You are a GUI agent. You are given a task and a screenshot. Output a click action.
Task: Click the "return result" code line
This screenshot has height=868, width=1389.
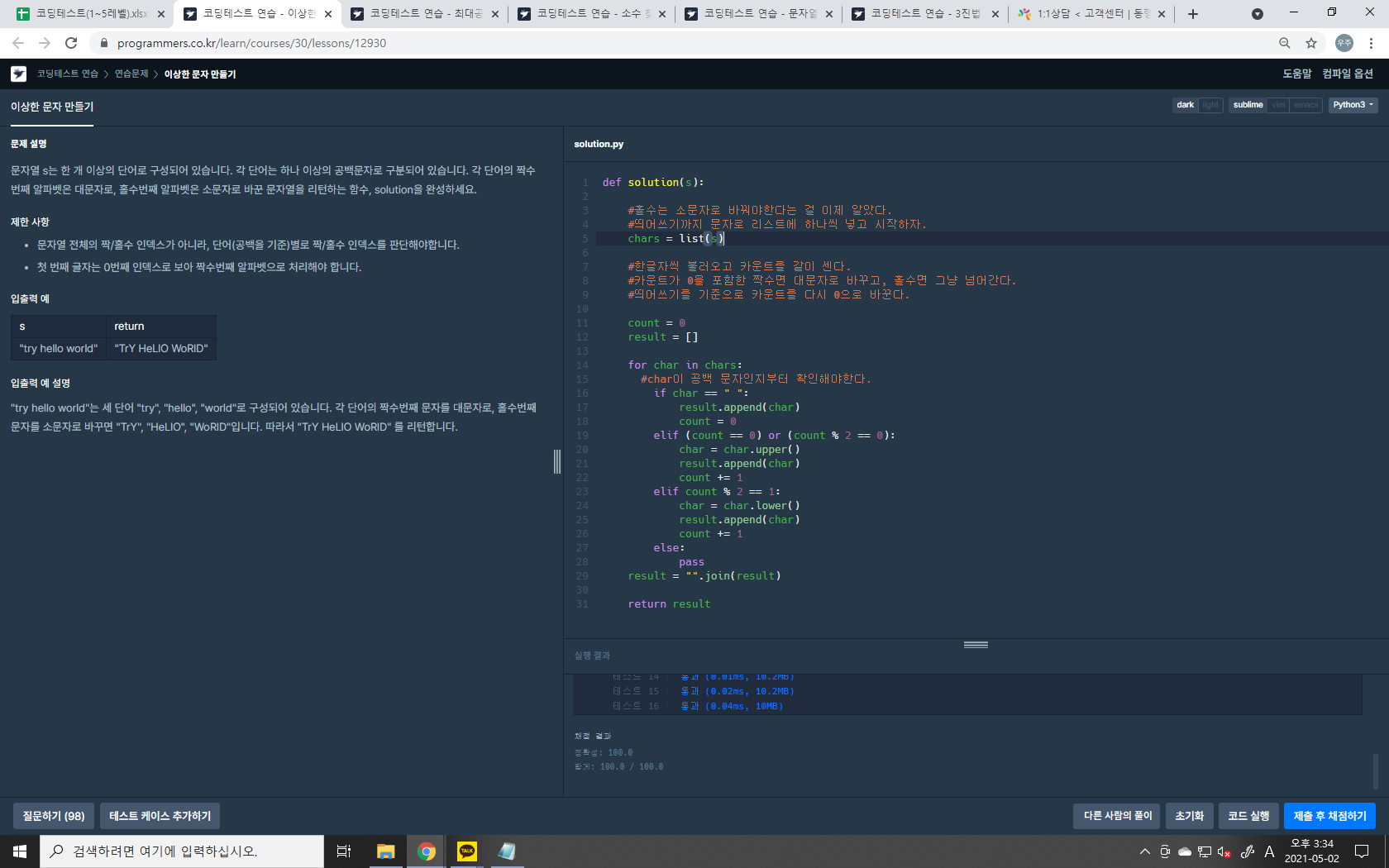coord(669,604)
